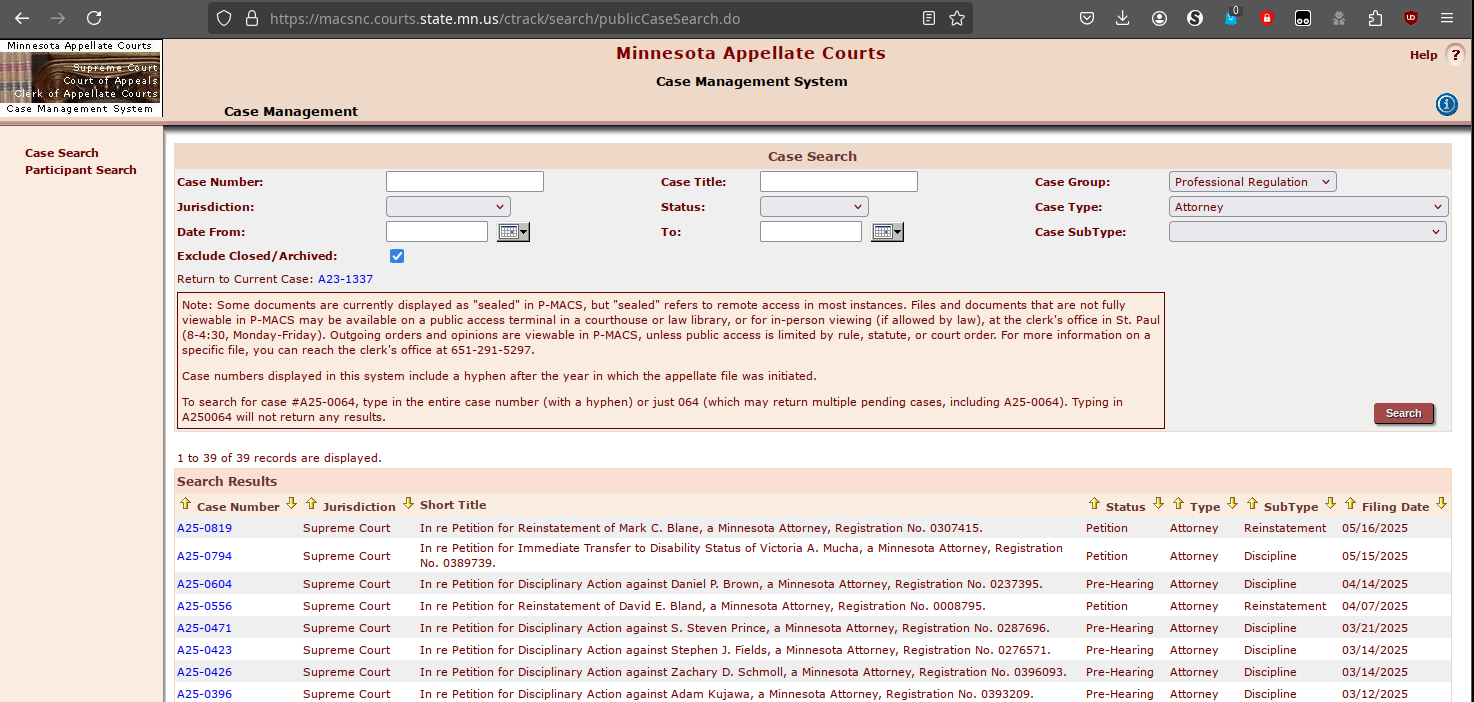Open the Firefox hamburger menu
Screen dimensions: 1474x702
[x=1447, y=18]
